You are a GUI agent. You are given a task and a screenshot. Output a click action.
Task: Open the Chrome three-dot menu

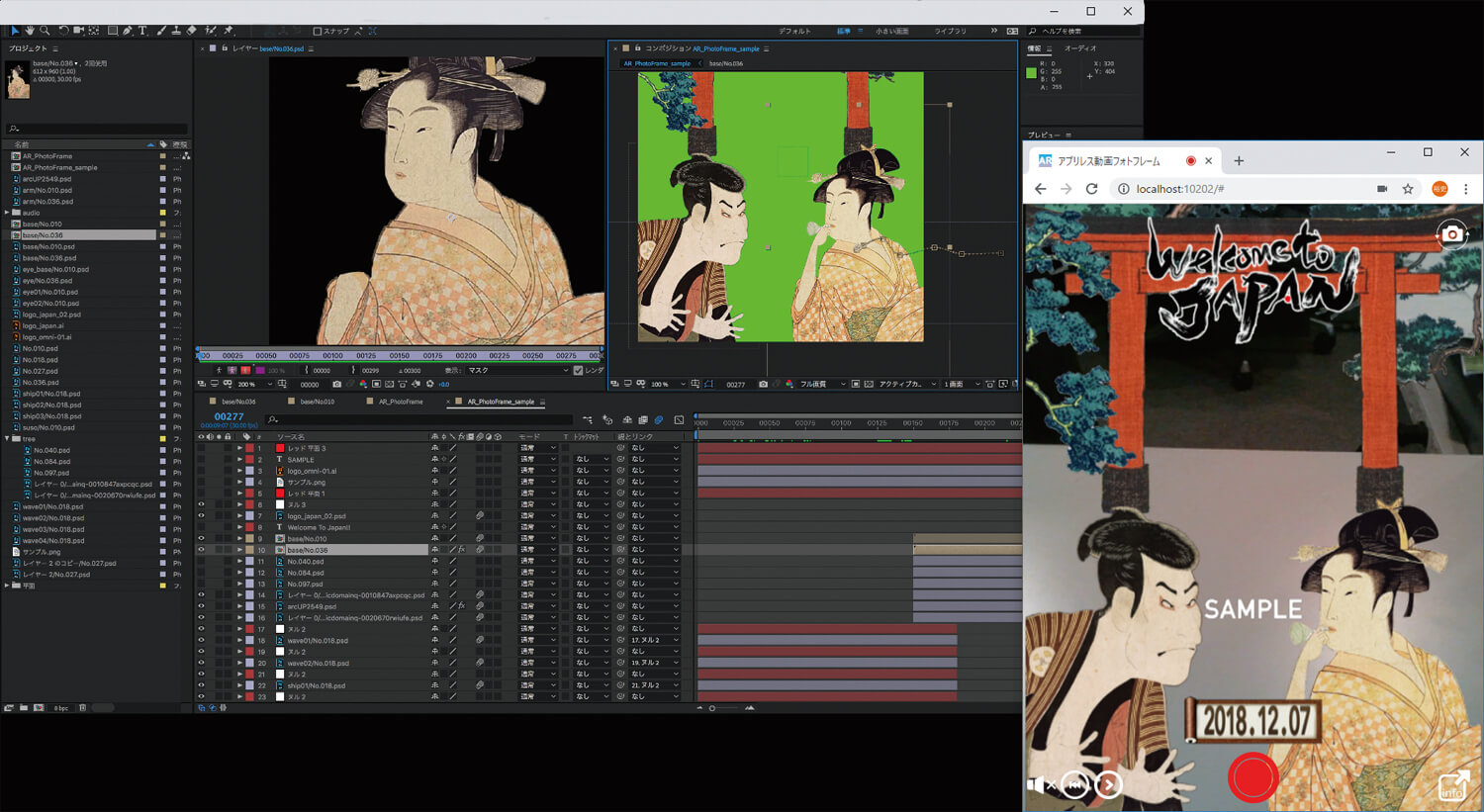coord(1466,189)
